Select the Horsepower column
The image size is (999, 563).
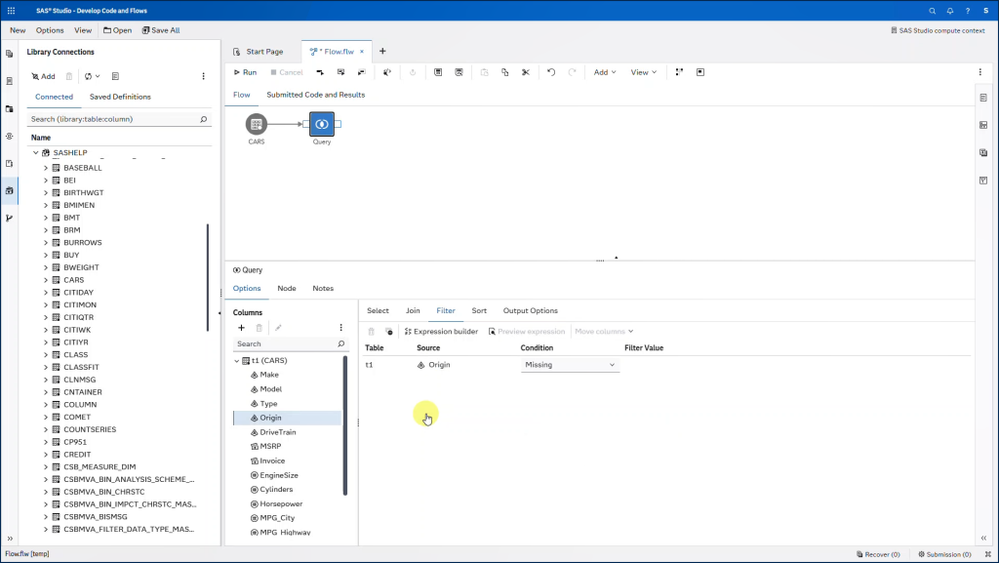coord(281,504)
